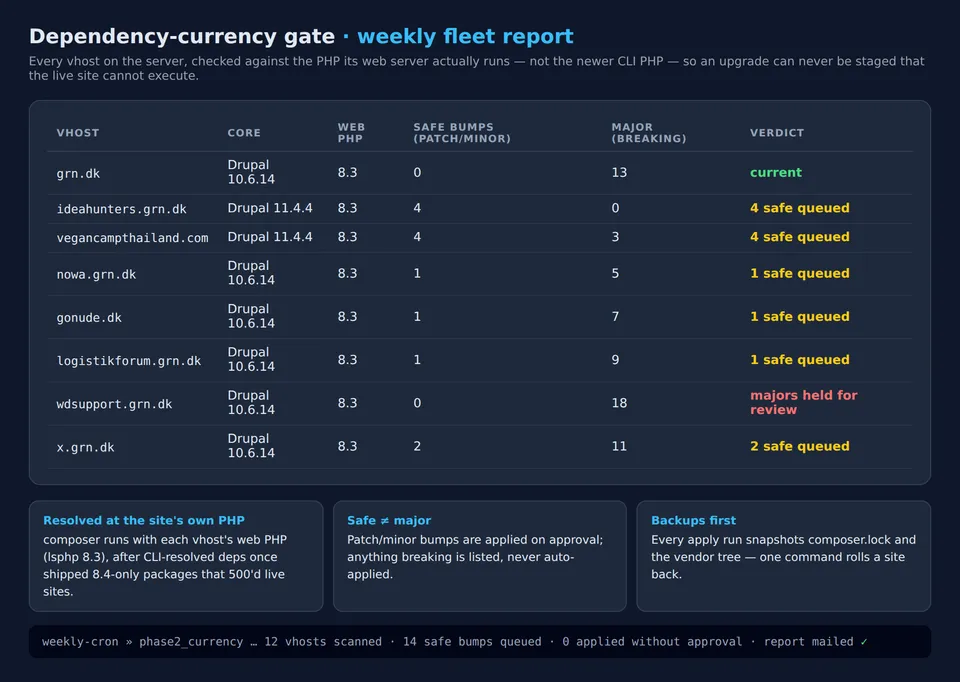Click the 'Safe ≠ major' card heading
Viewport: 960px width, 682px height.
(x=389, y=520)
